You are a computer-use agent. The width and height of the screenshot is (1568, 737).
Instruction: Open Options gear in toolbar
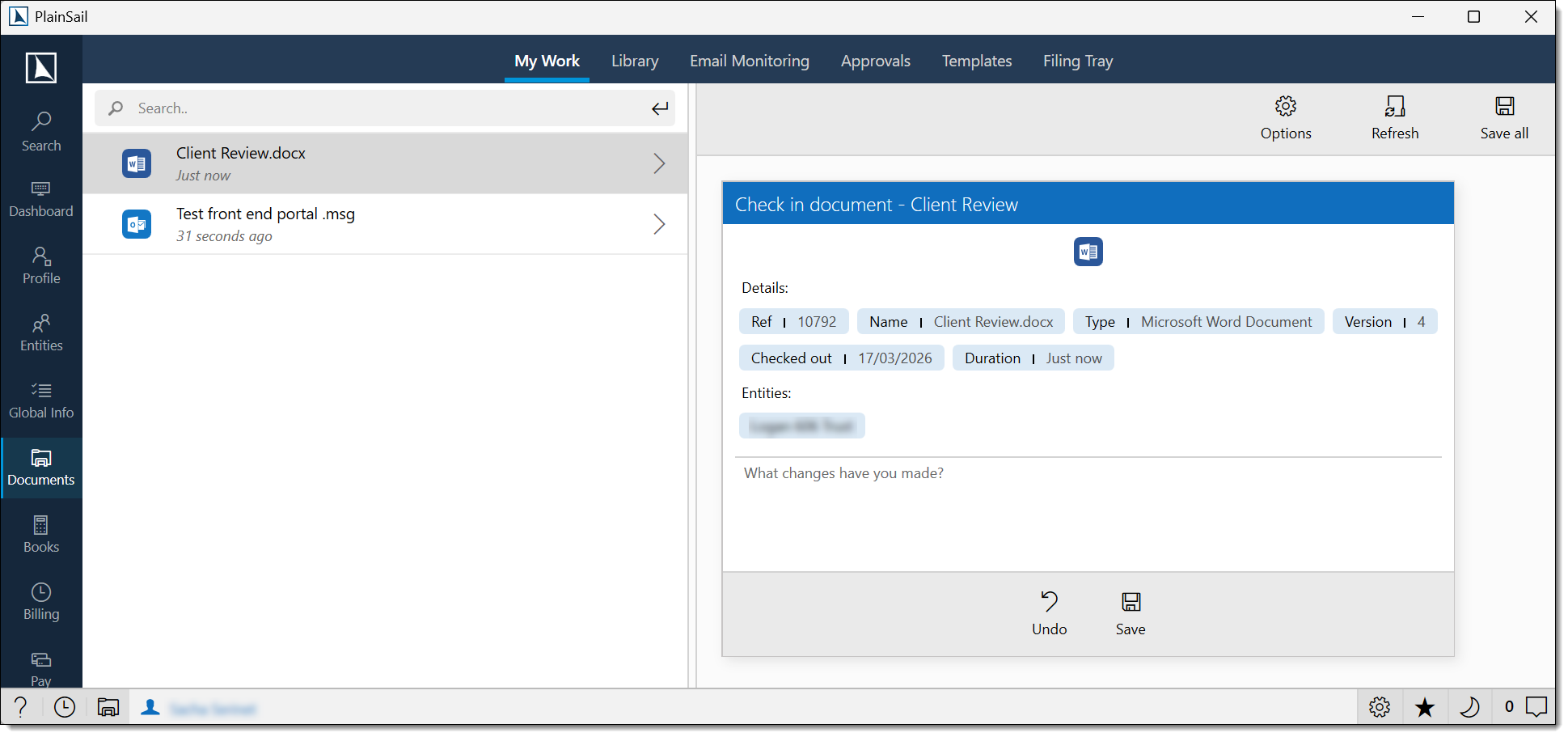(1285, 117)
